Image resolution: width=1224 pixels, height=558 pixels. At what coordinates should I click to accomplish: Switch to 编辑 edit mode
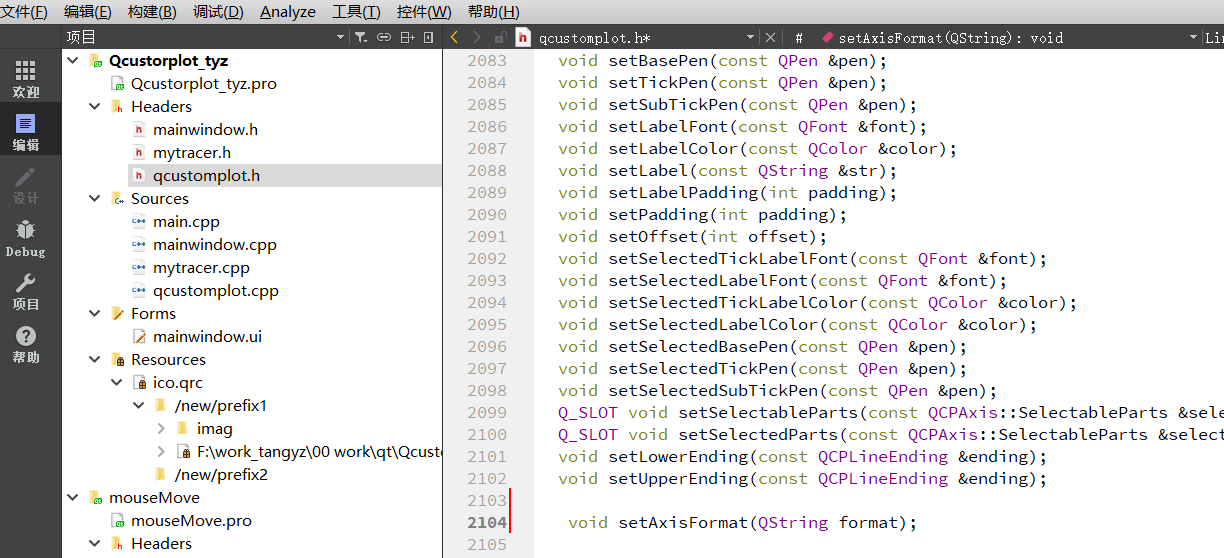coord(26,131)
